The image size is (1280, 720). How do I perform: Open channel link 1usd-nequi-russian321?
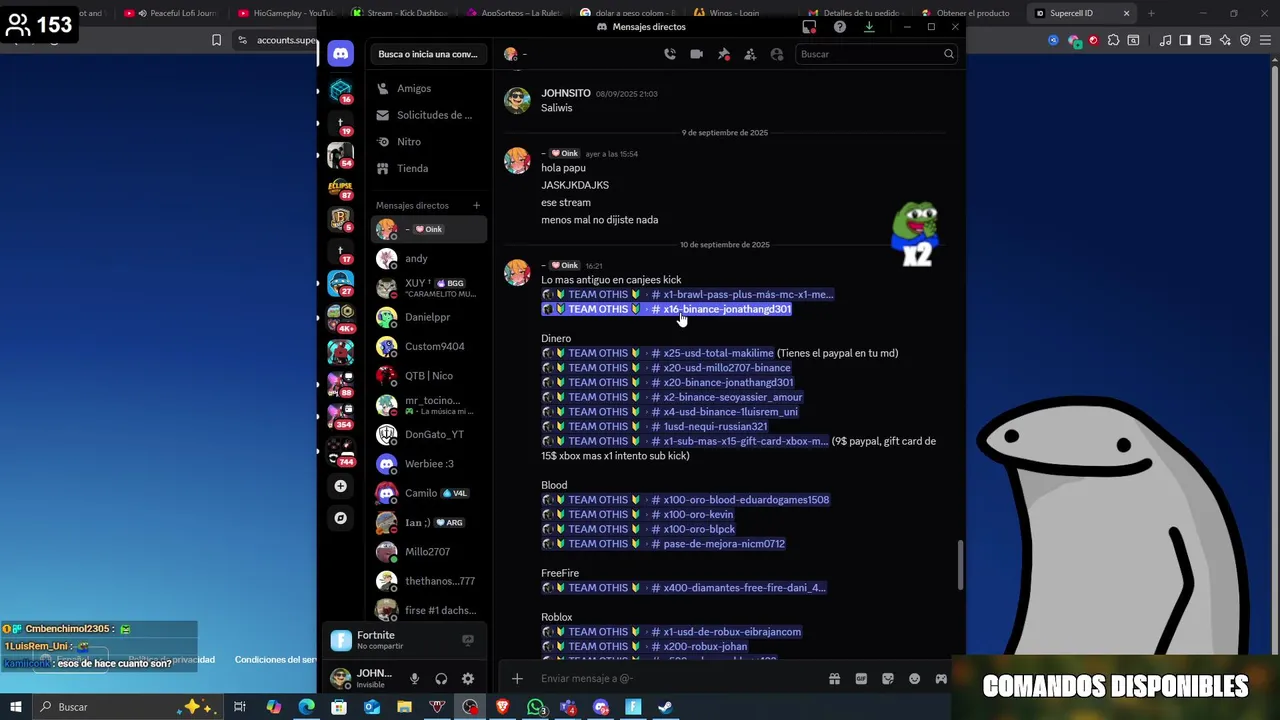[x=655, y=426]
